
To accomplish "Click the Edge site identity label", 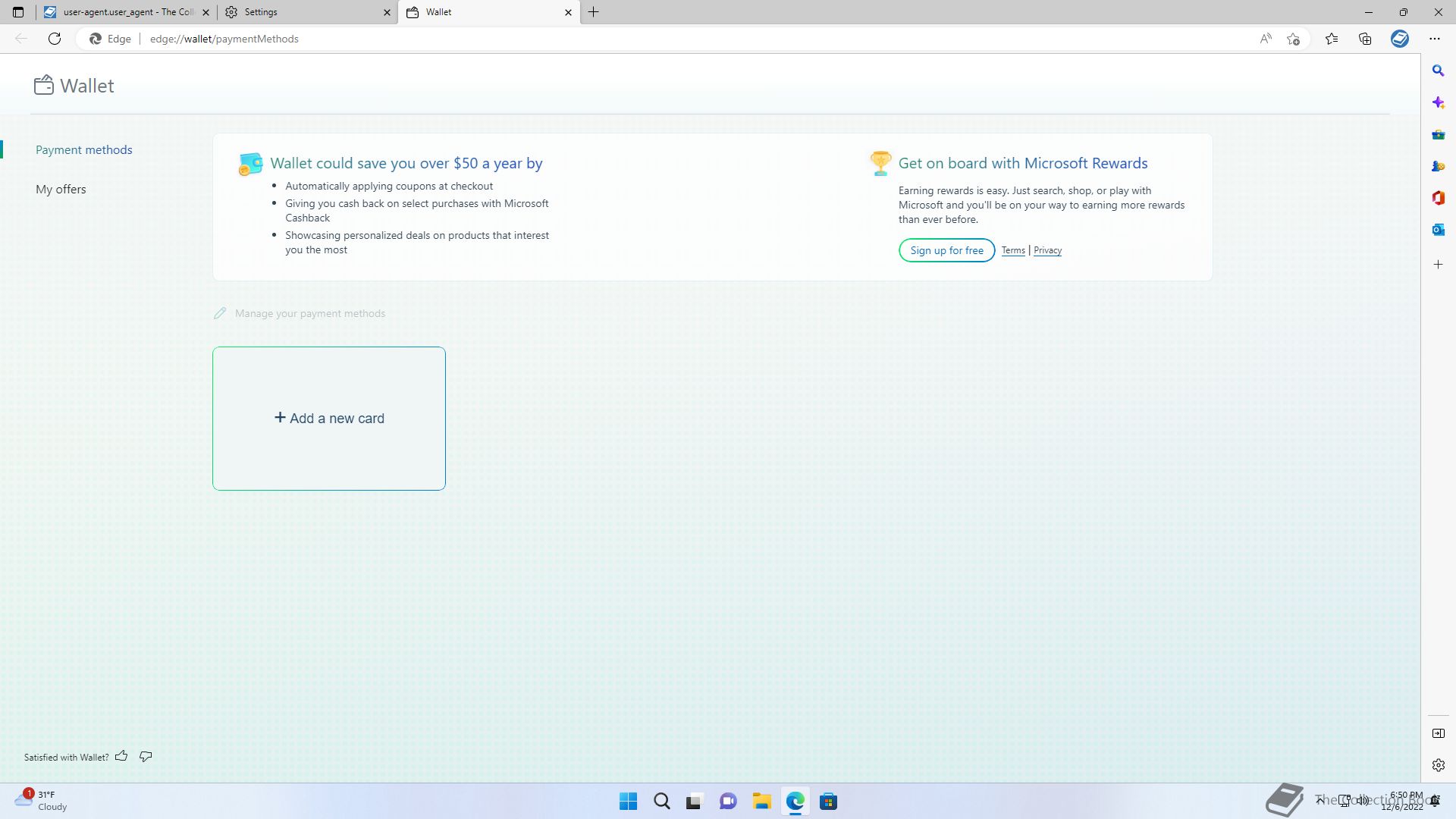I will [110, 39].
